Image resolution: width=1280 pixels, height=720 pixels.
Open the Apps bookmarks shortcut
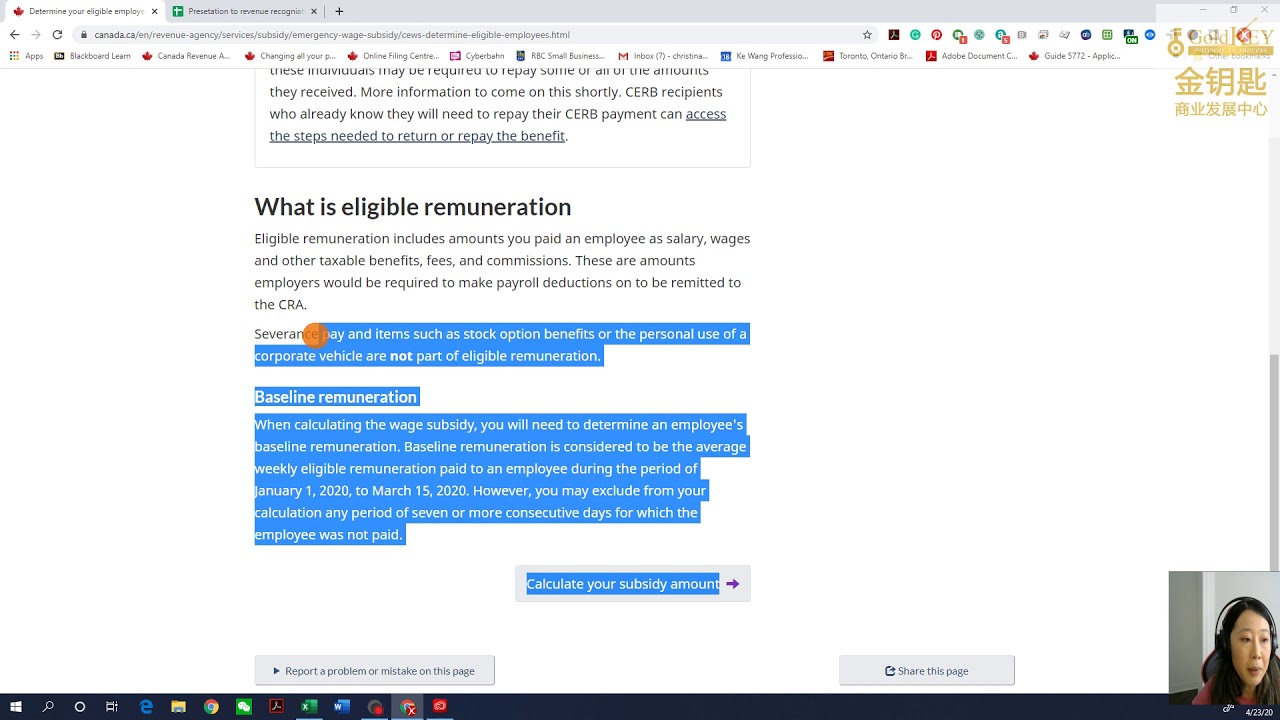coord(26,56)
